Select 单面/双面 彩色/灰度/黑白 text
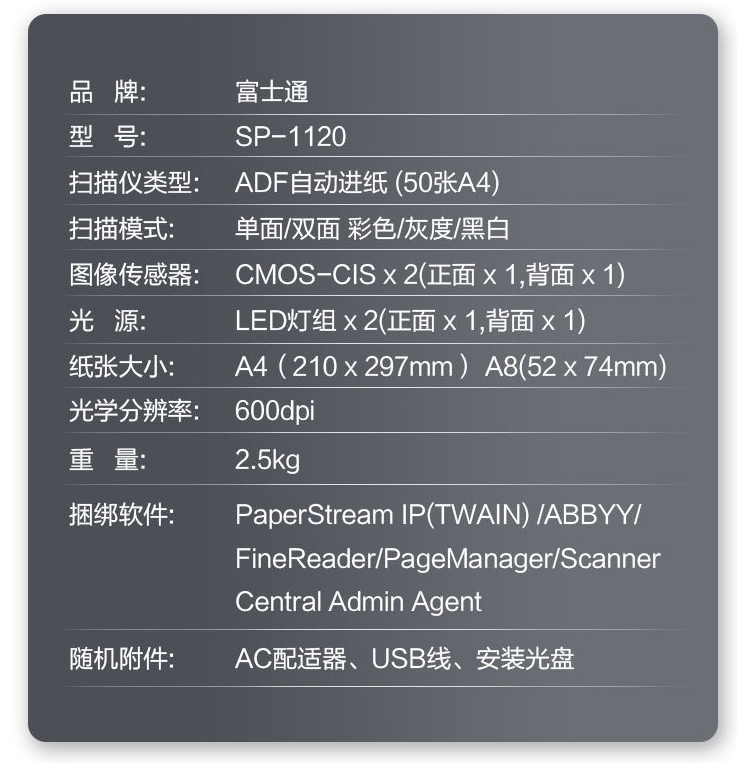The height and width of the screenshot is (763, 737). (372, 229)
